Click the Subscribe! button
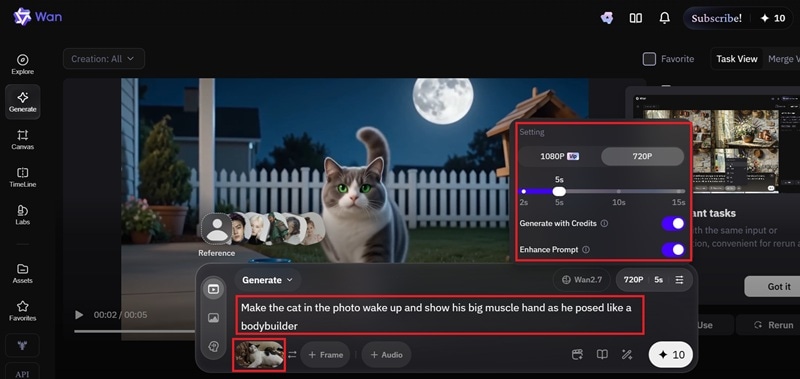 [x=716, y=18]
